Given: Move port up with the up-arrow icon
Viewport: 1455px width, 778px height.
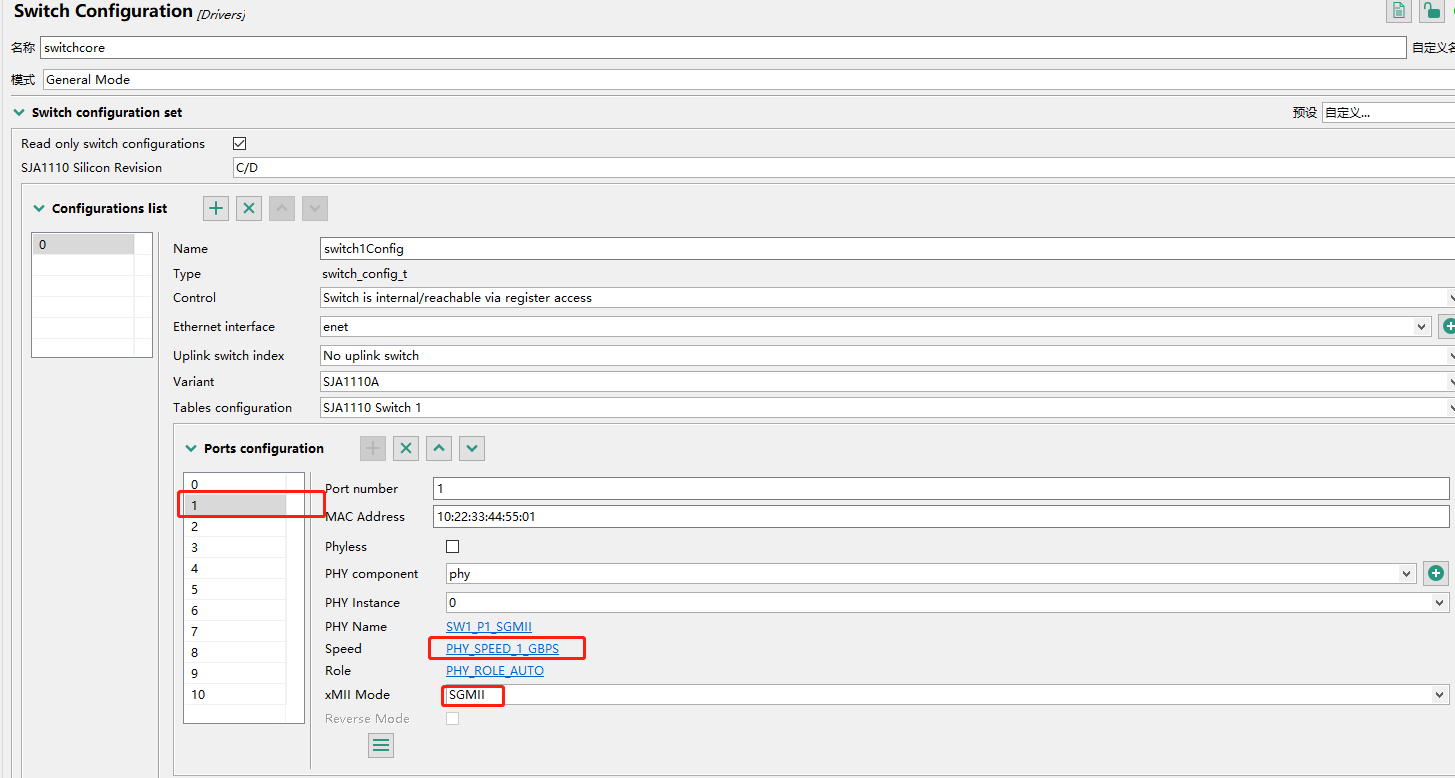Looking at the screenshot, I should pyautogui.click(x=438, y=448).
